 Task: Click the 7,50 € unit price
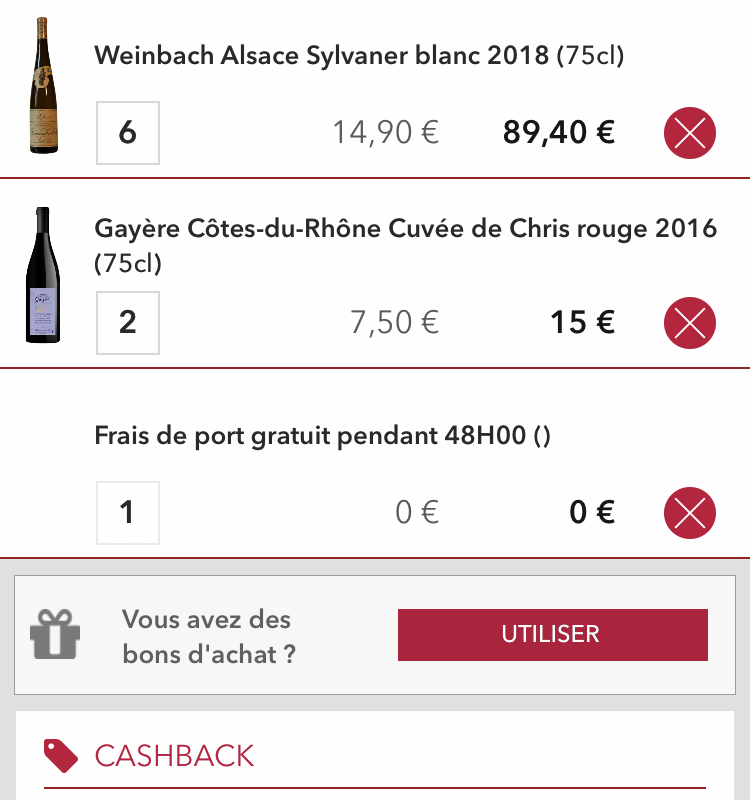pos(394,322)
